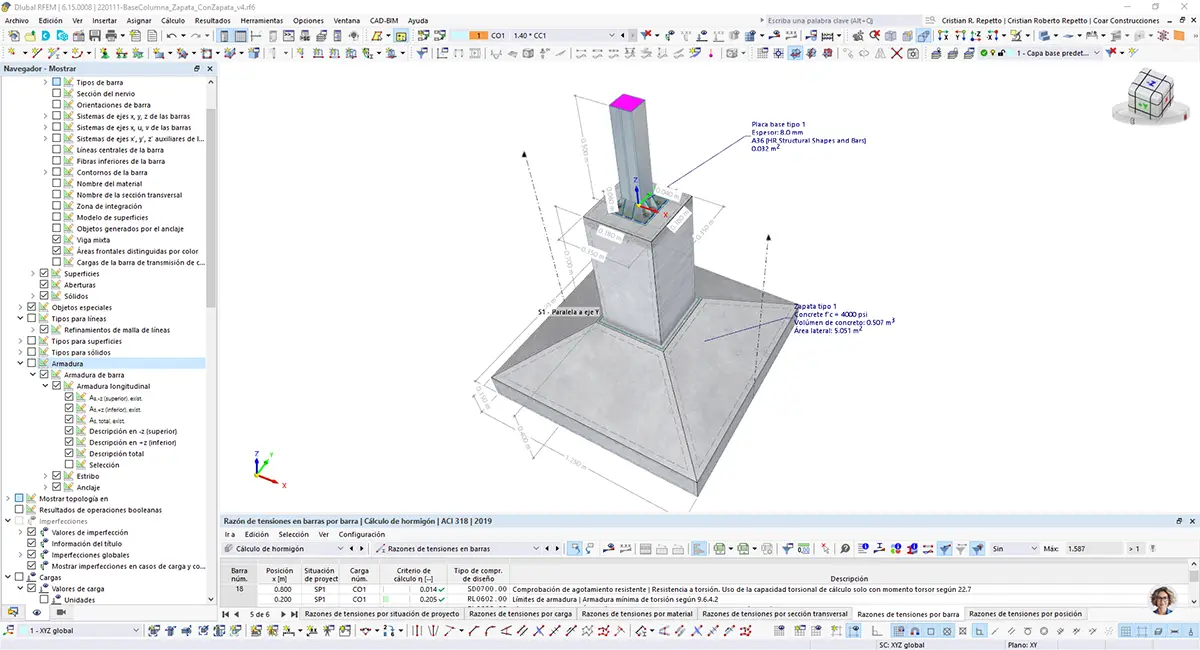Toggle the Nombre del material checkbox
Screen dimensions: 1200x650
tap(56, 183)
